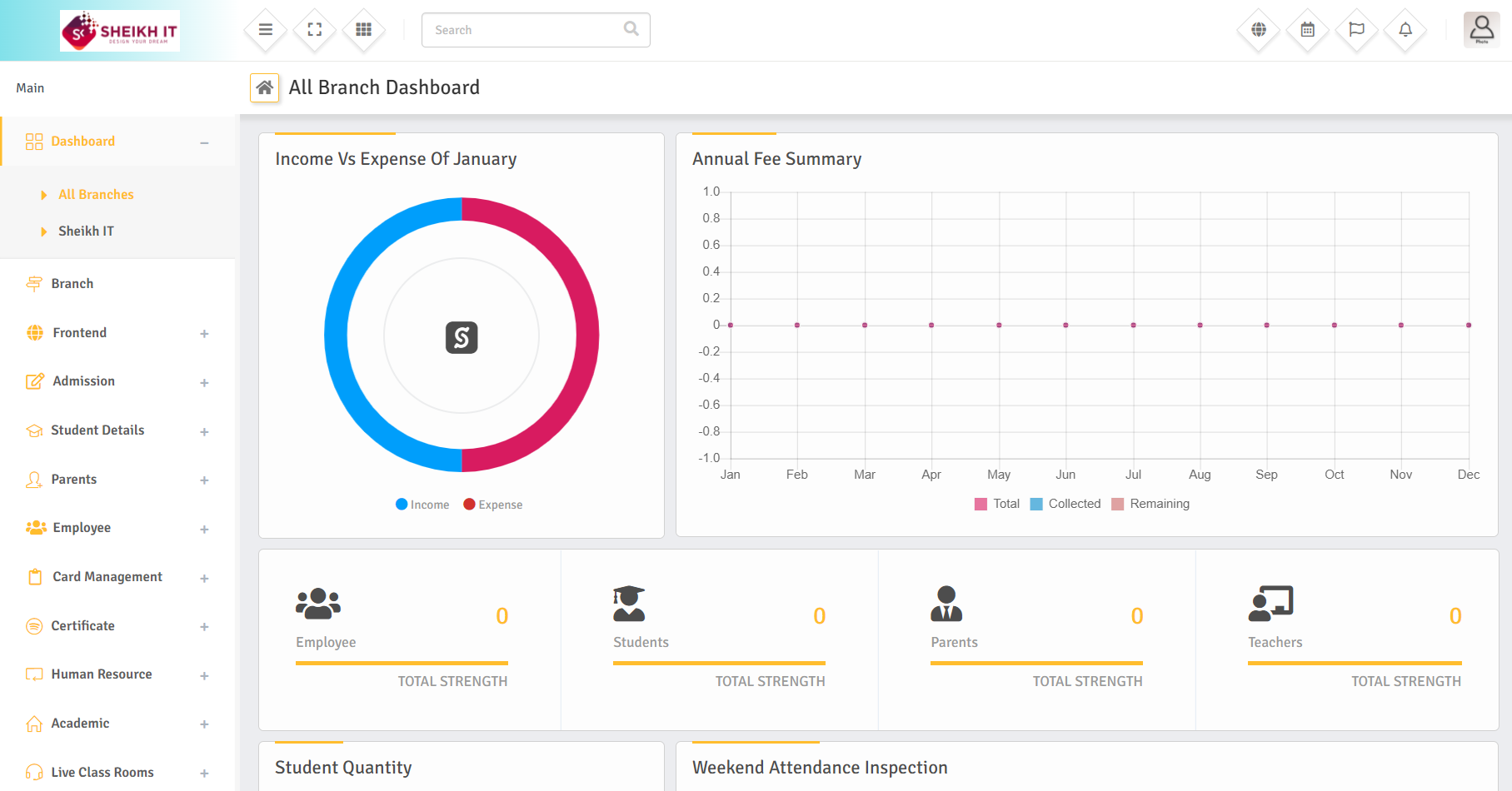The width and height of the screenshot is (1512, 791).
Task: Open All Branches dashboard link
Action: click(x=96, y=195)
